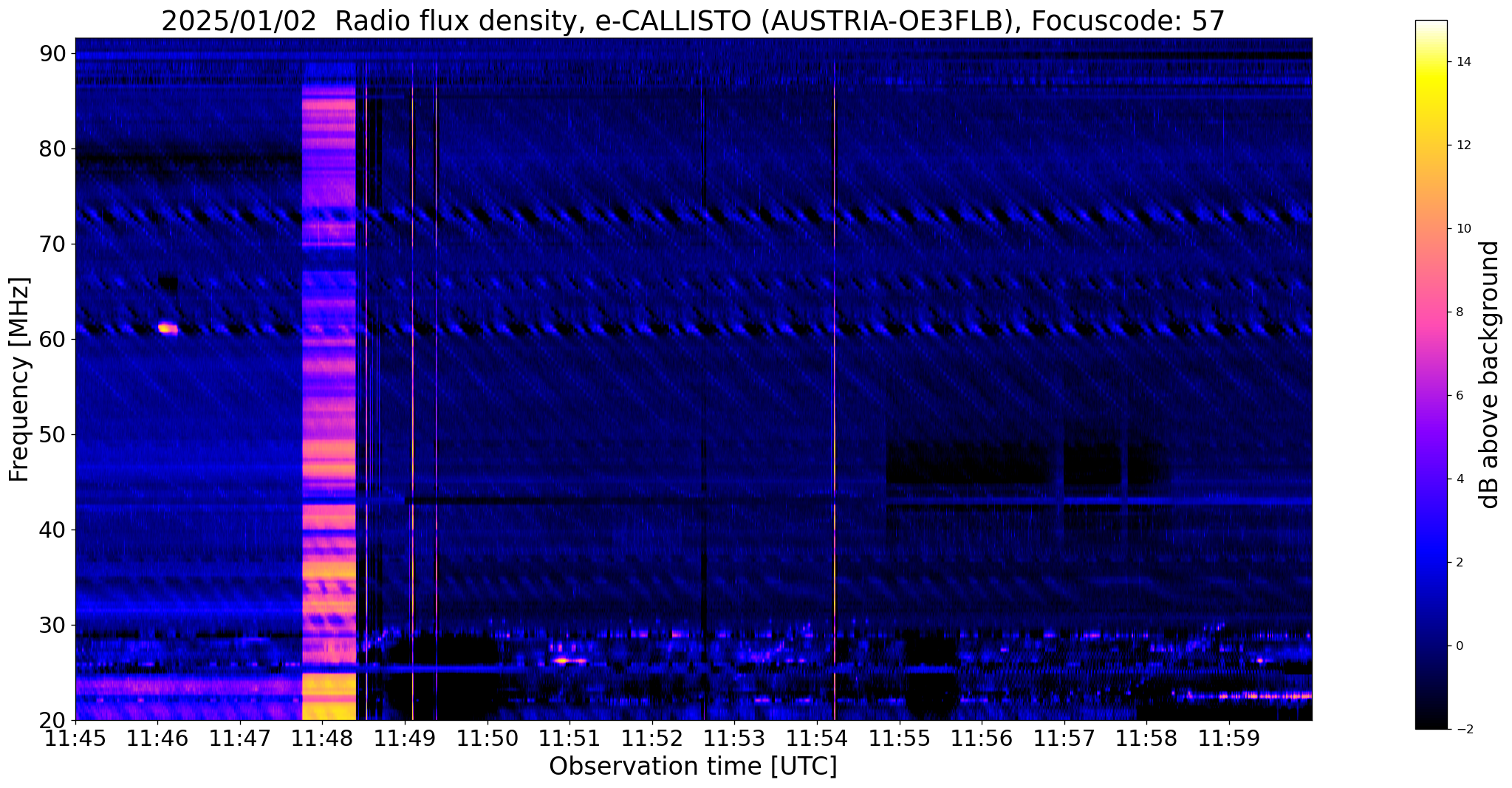
Task: Click the bright broadband burst at 11:48
Action: click(329, 391)
